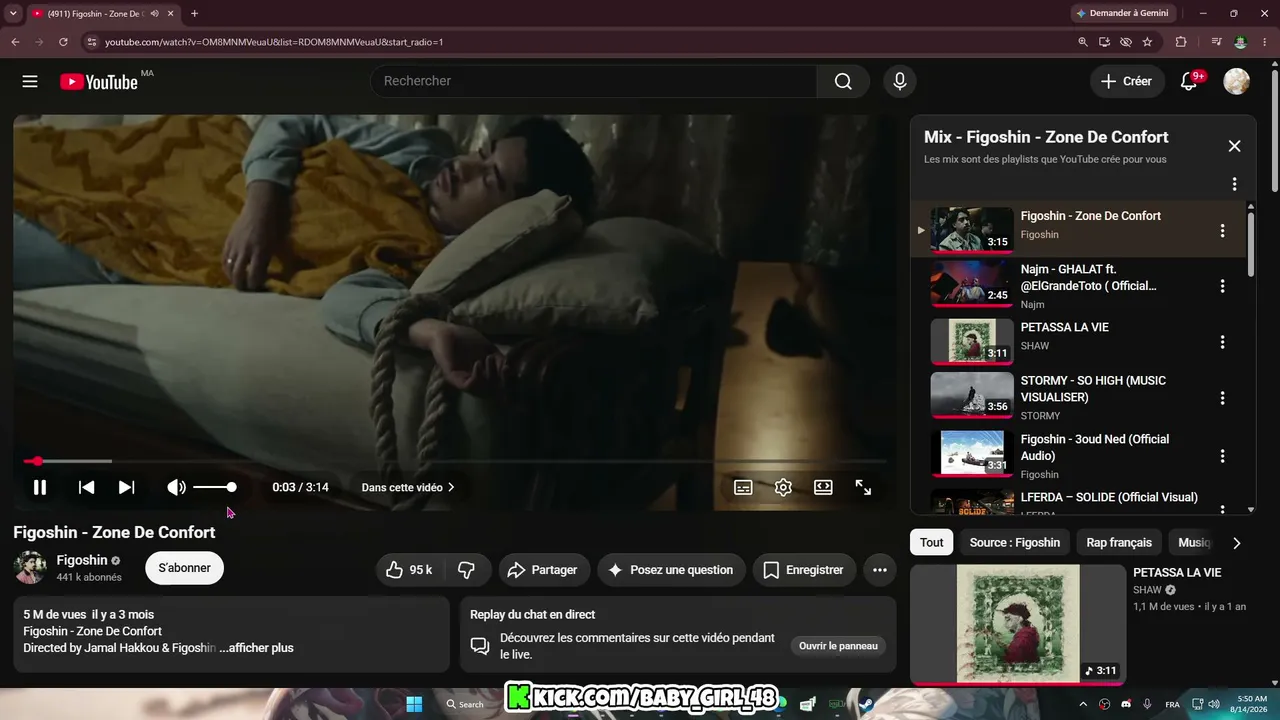Image resolution: width=1280 pixels, height=720 pixels.
Task: Click the taskbar system tray microphone icon
Action: click(1148, 704)
